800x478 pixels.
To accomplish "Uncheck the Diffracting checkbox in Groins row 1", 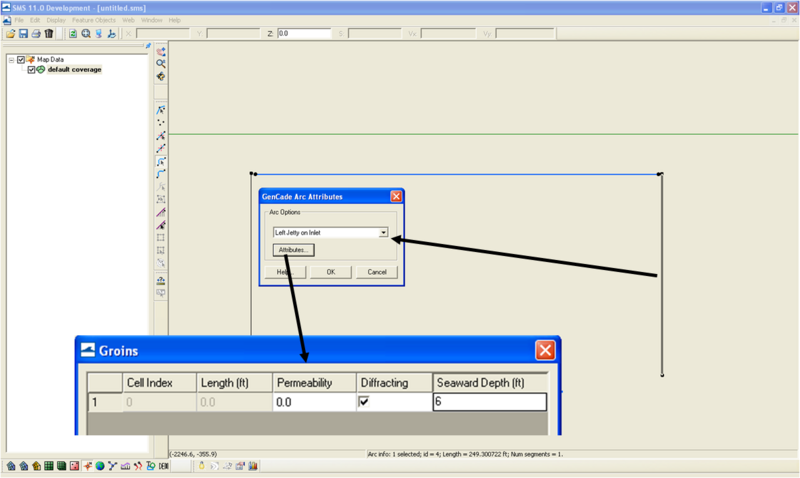I will (364, 401).
